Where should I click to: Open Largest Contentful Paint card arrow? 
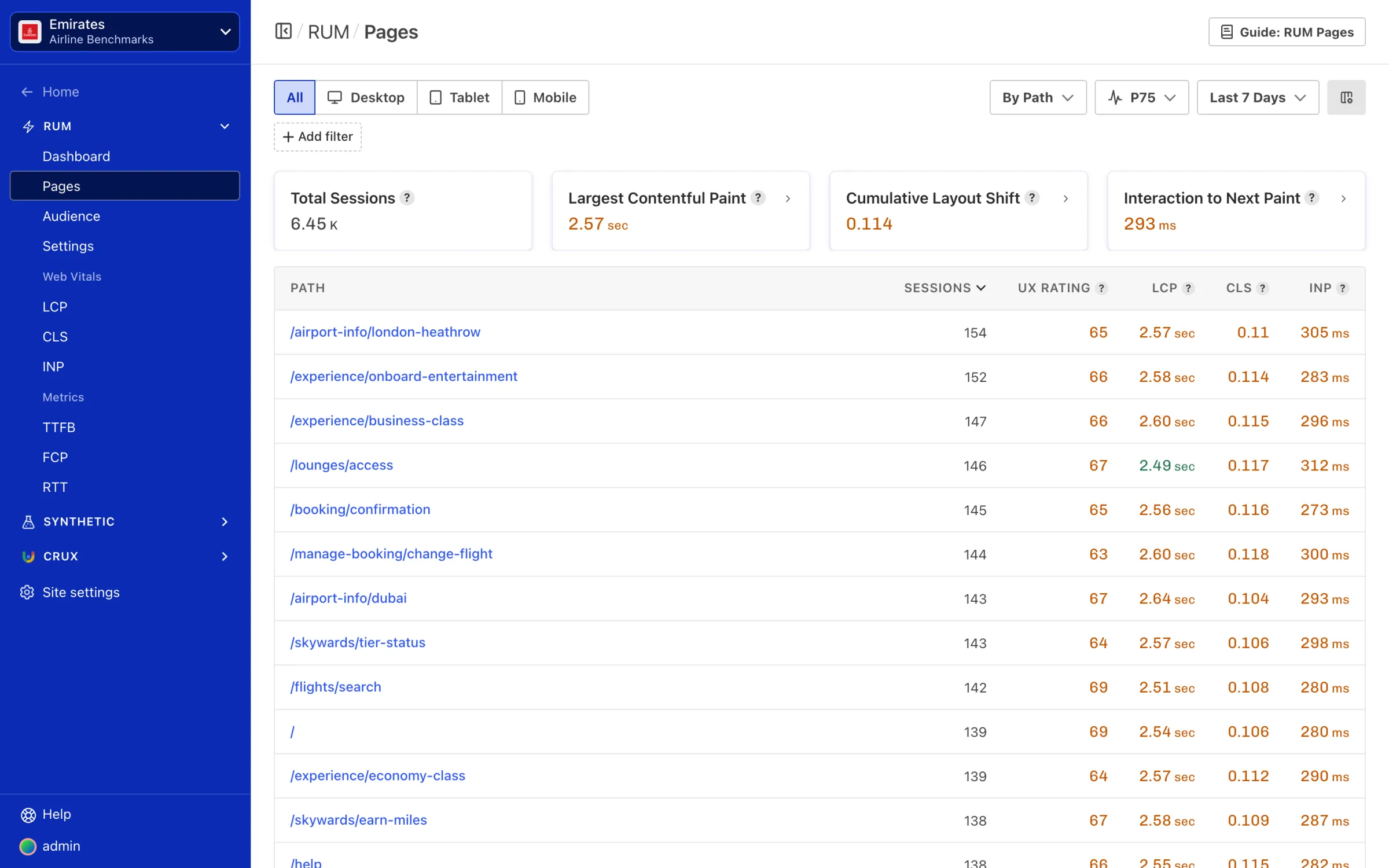(x=788, y=198)
